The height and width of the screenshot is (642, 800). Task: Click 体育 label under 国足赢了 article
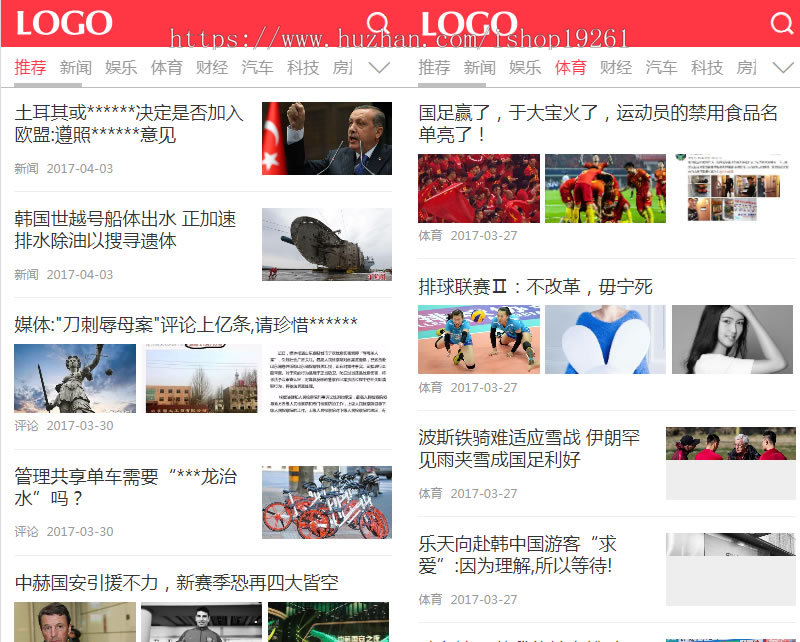[x=430, y=236]
